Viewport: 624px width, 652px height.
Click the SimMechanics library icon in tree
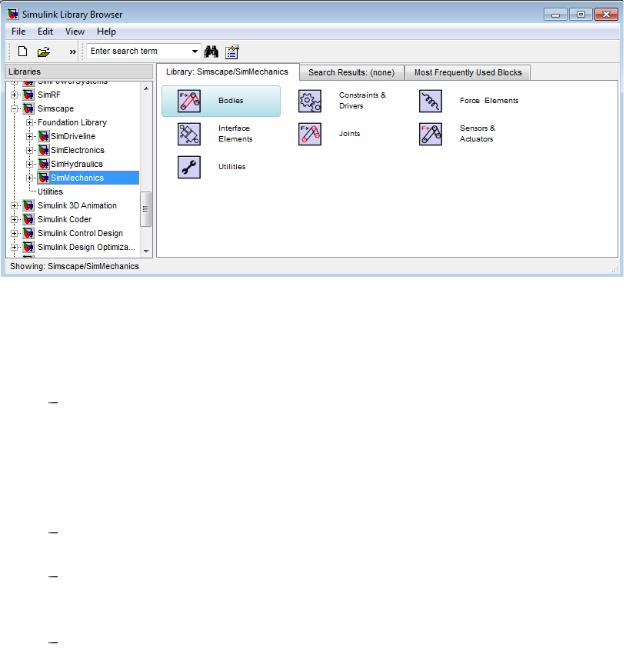click(x=44, y=178)
